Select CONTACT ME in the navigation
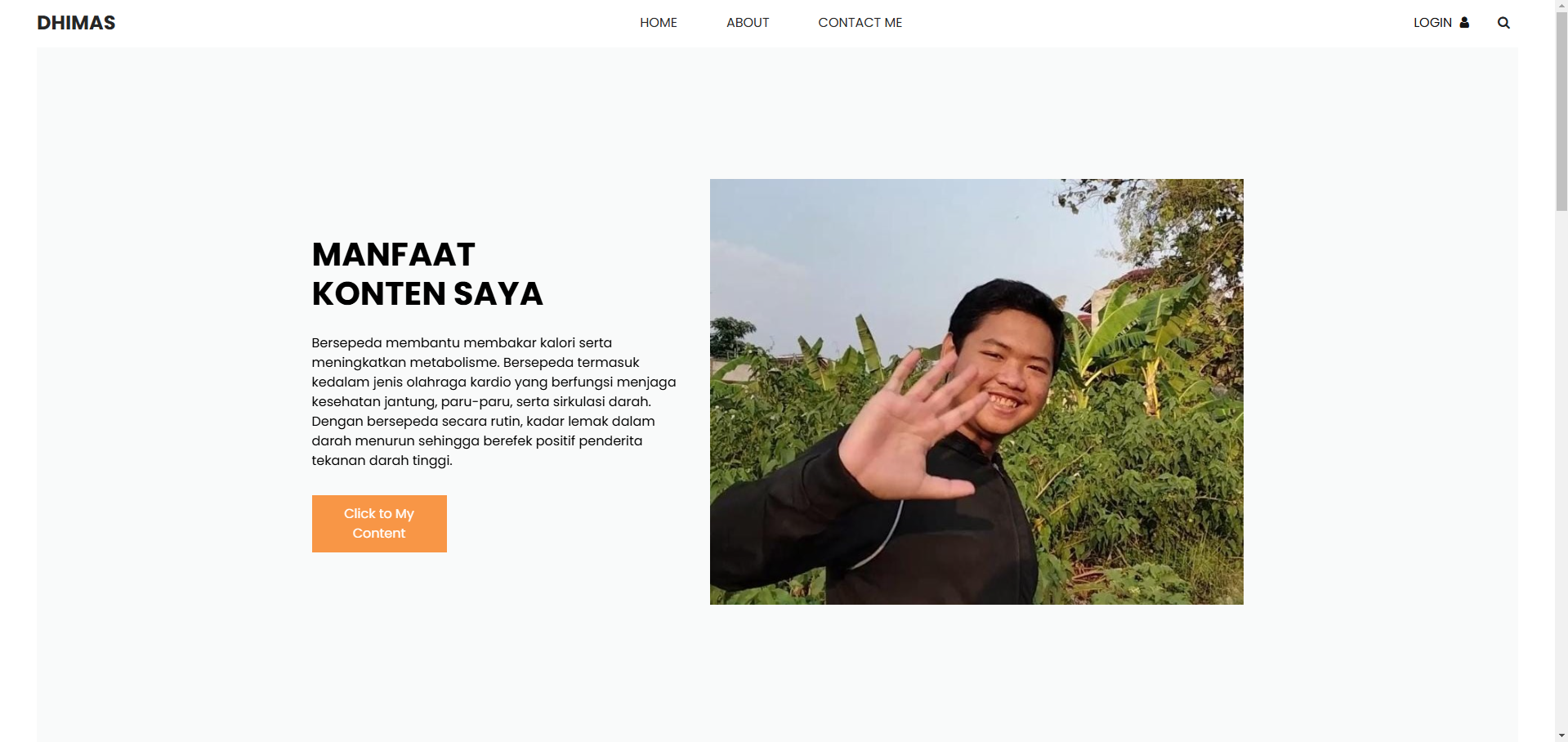This screenshot has width=1568, height=742. pyautogui.click(x=860, y=23)
